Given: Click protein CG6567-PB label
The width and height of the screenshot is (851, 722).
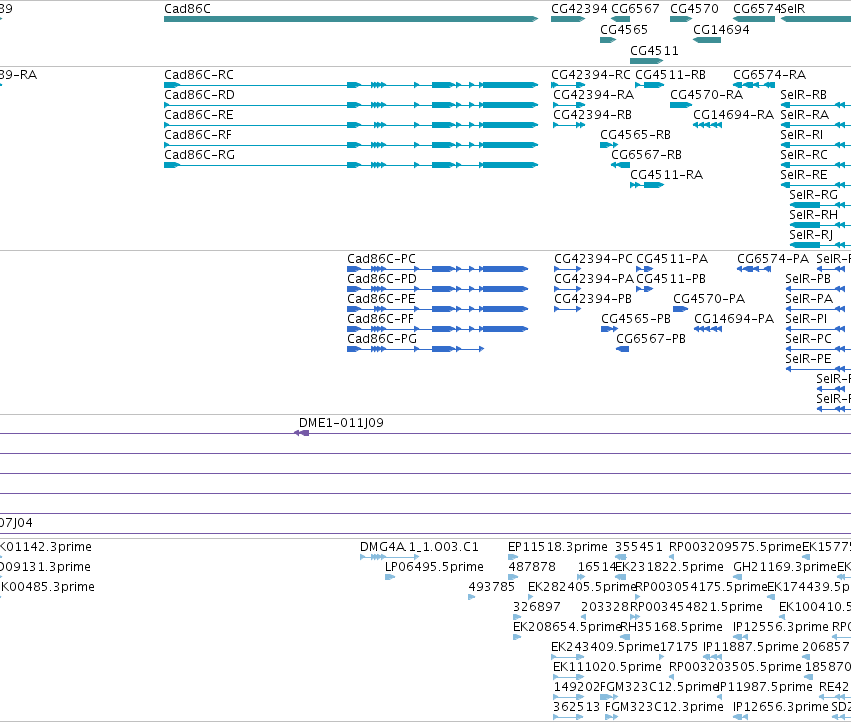Looking at the screenshot, I should point(651,339).
